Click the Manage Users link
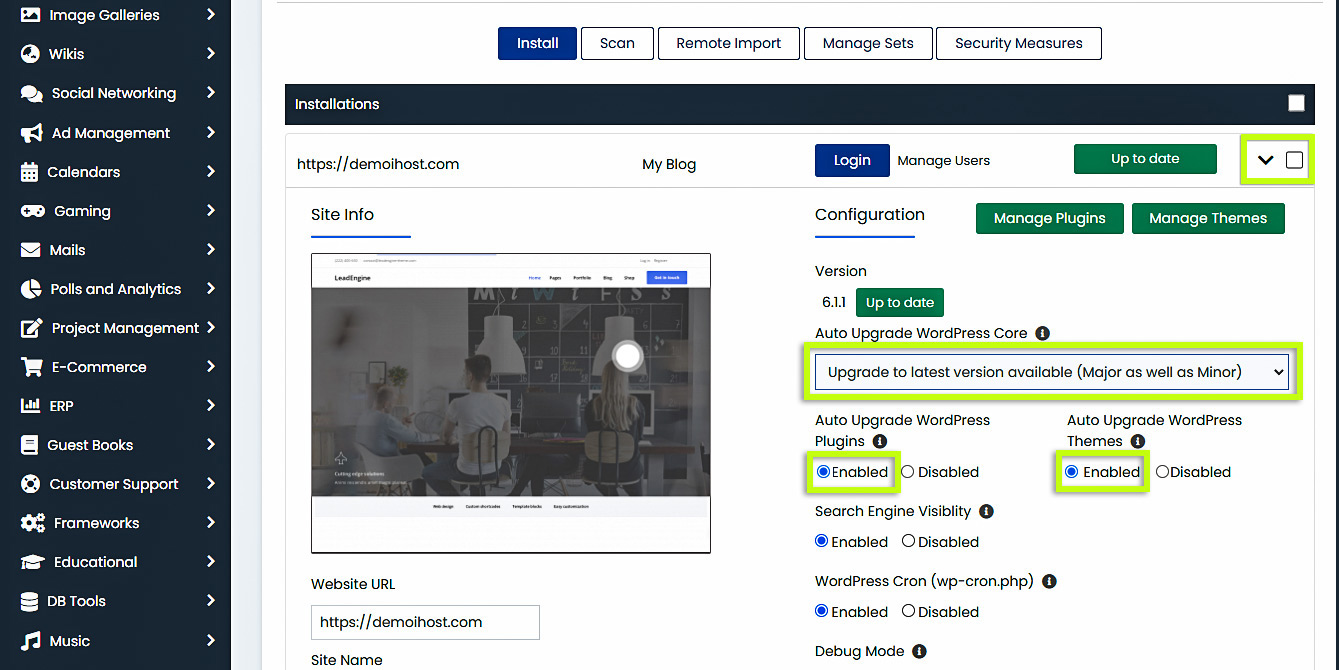Screen dimensions: 1339x670 click(x=944, y=160)
